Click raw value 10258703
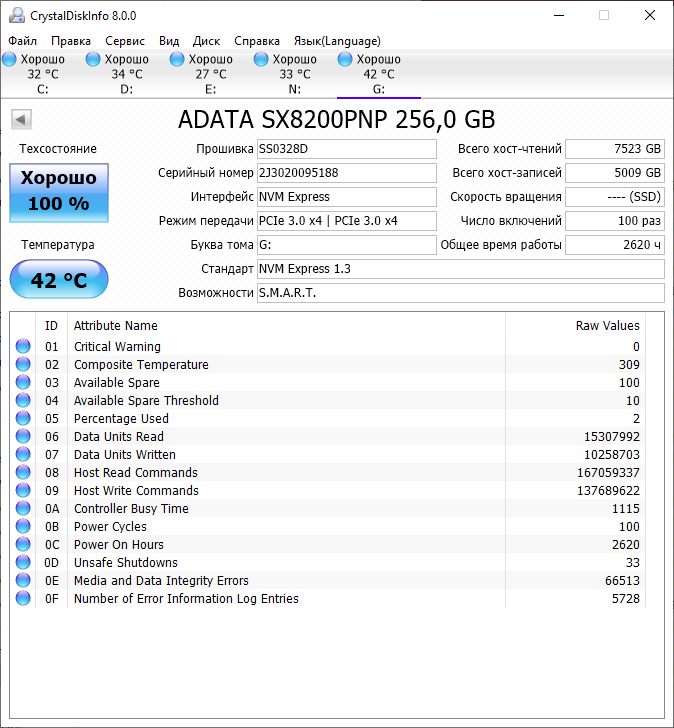The width and height of the screenshot is (674, 728). [612, 455]
